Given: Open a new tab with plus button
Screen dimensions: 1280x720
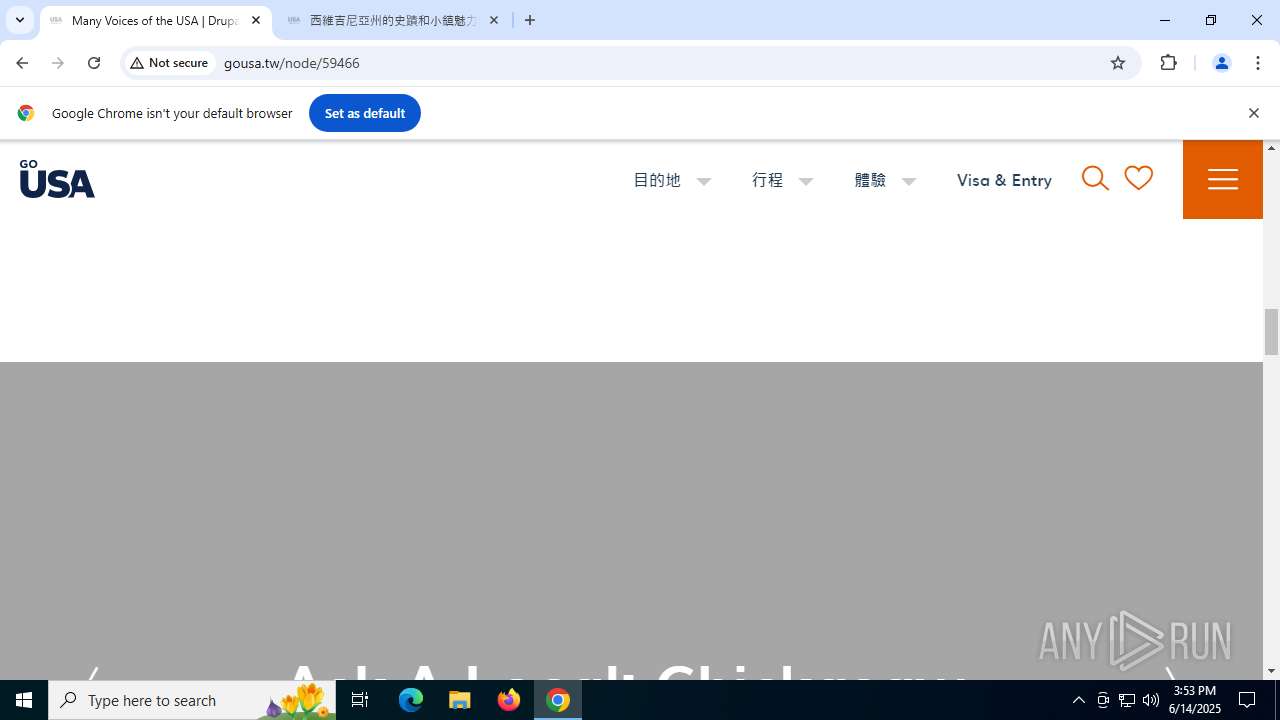Looking at the screenshot, I should [530, 20].
